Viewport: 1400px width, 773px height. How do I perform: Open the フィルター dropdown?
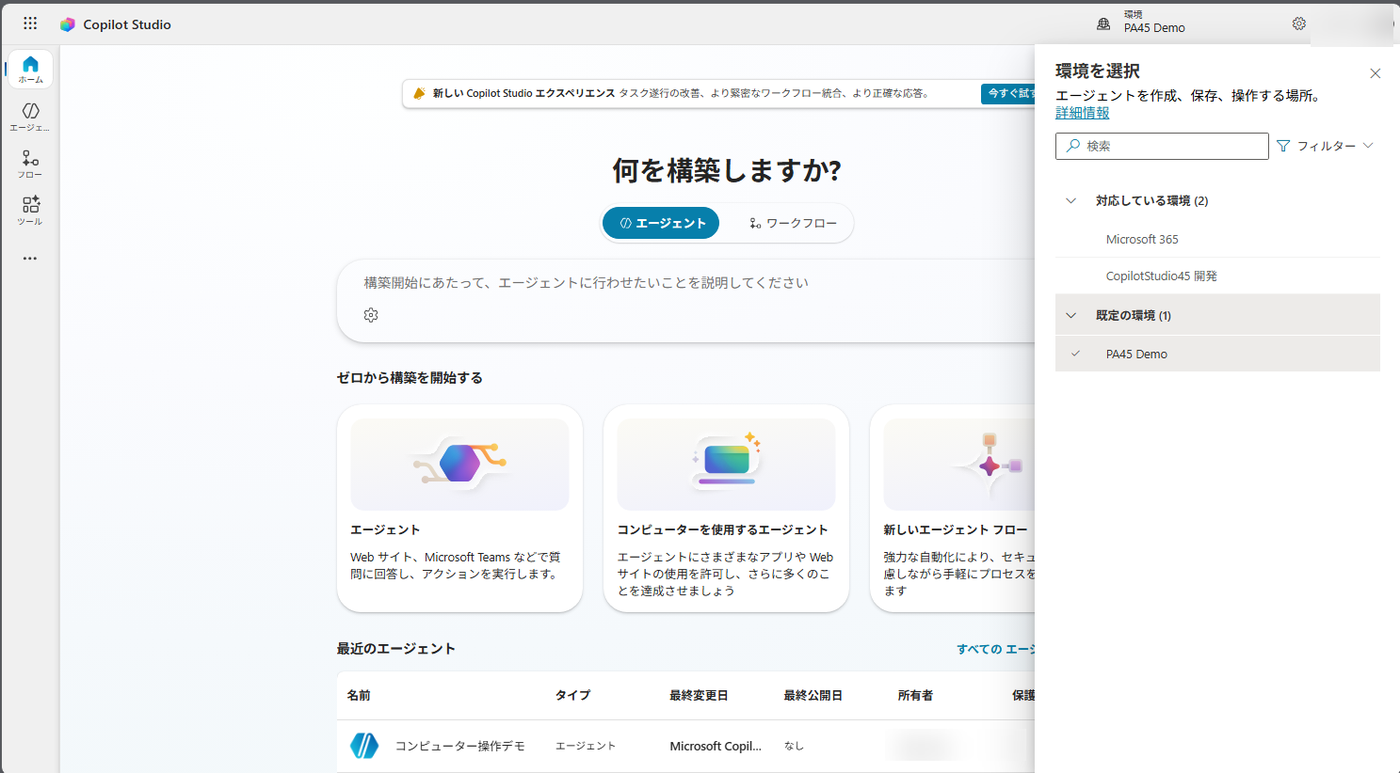pos(1326,146)
